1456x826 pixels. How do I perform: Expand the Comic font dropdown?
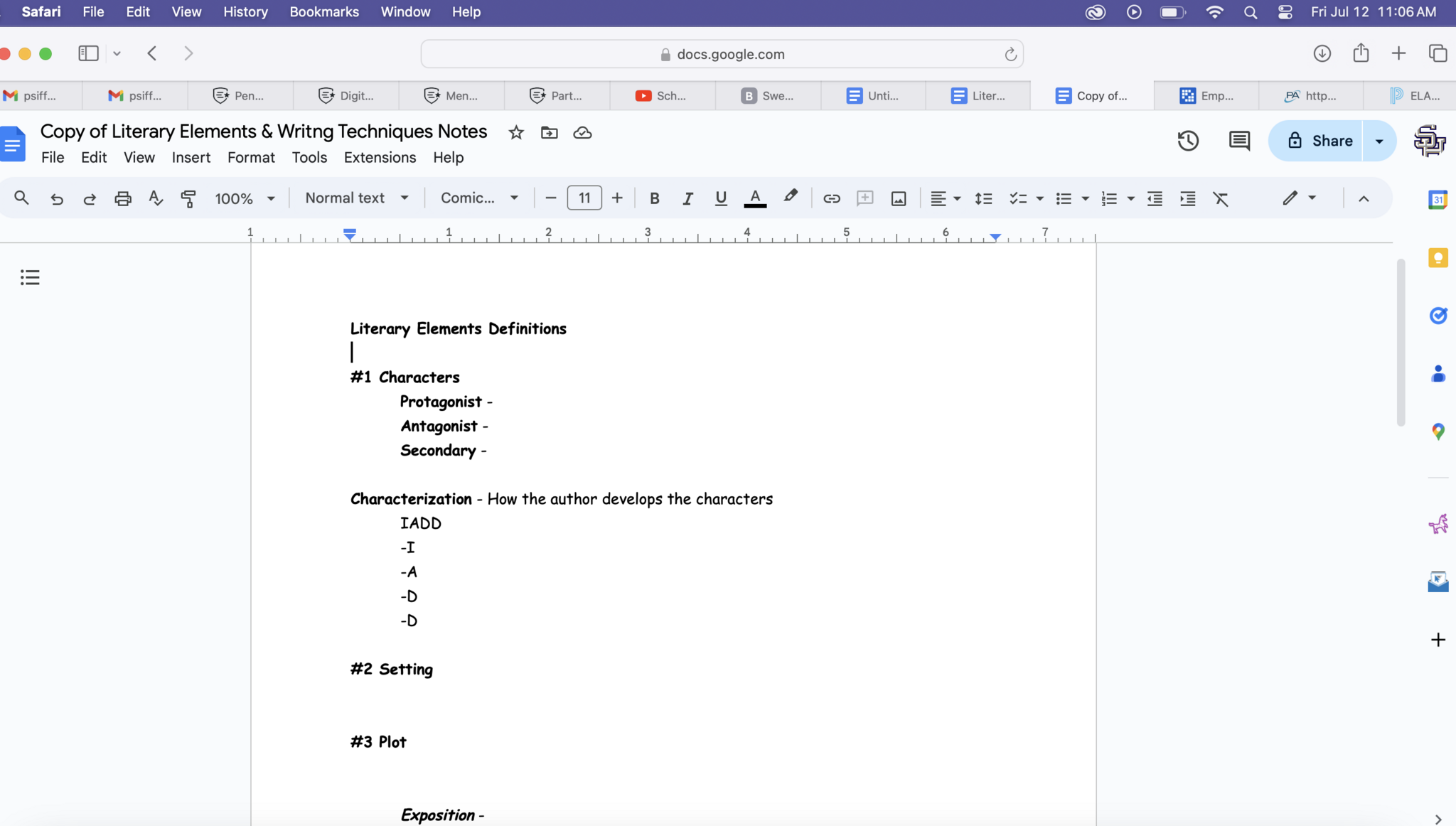click(x=479, y=198)
